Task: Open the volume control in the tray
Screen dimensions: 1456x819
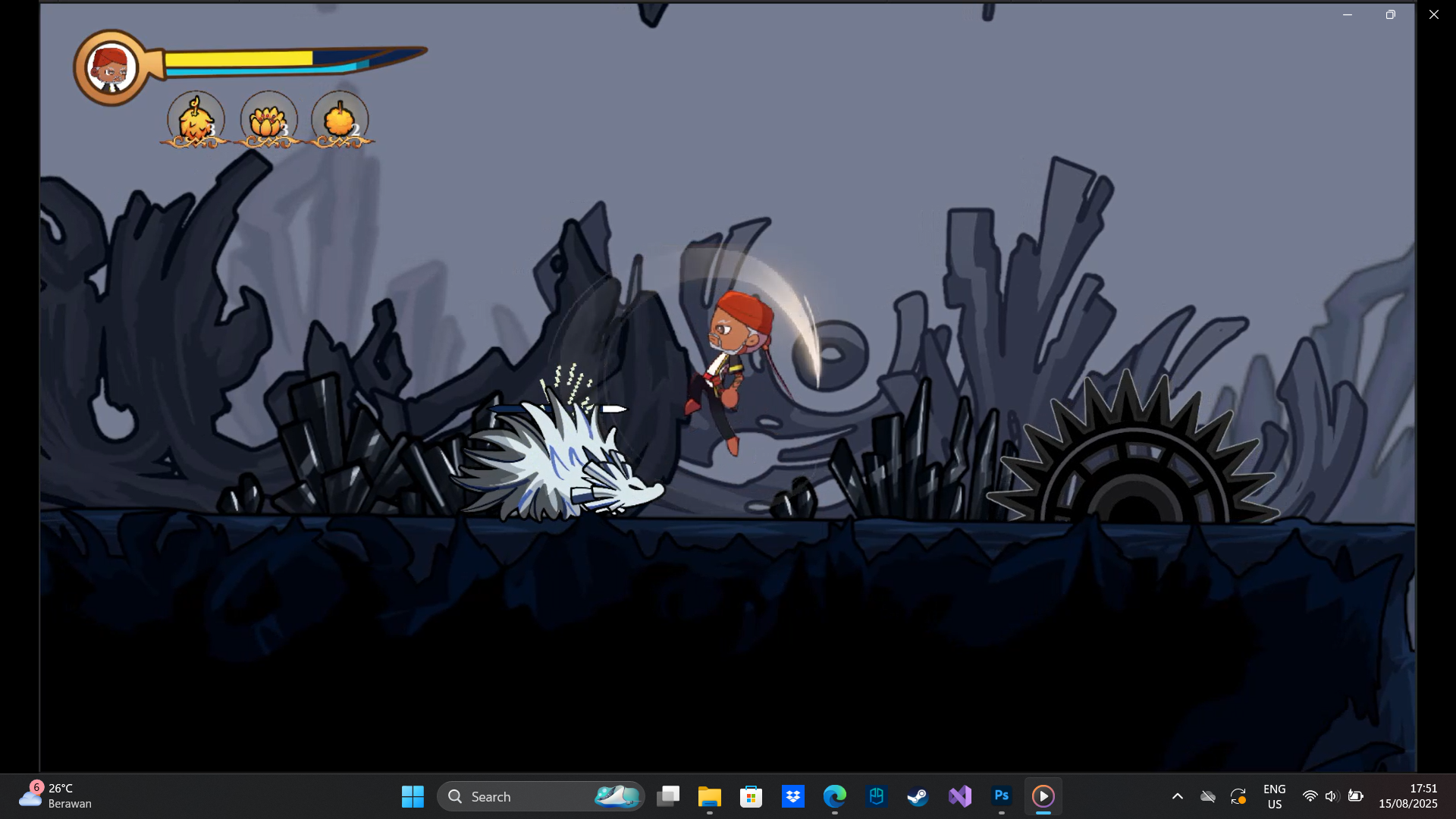Action: [x=1332, y=796]
